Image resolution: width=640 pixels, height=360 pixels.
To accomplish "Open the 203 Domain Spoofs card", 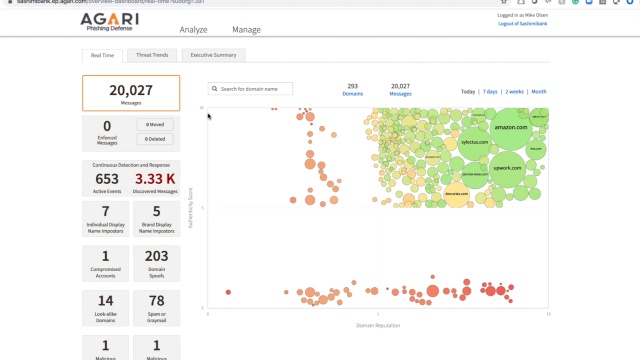I will [x=156, y=263].
